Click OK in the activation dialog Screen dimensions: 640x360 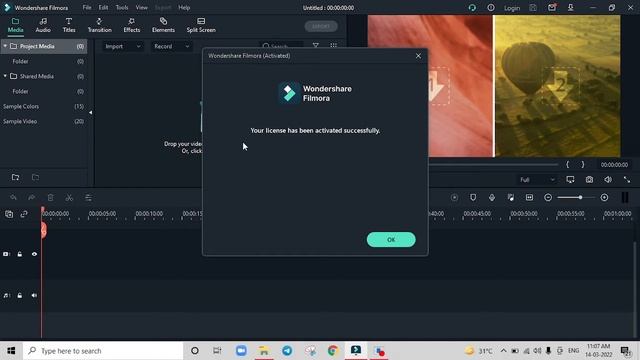[391, 240]
